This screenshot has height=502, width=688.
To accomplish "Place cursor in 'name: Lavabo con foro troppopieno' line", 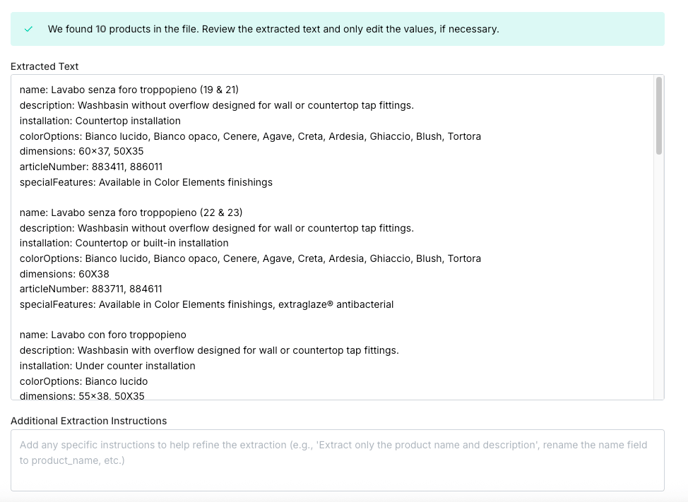I will click(x=103, y=335).
